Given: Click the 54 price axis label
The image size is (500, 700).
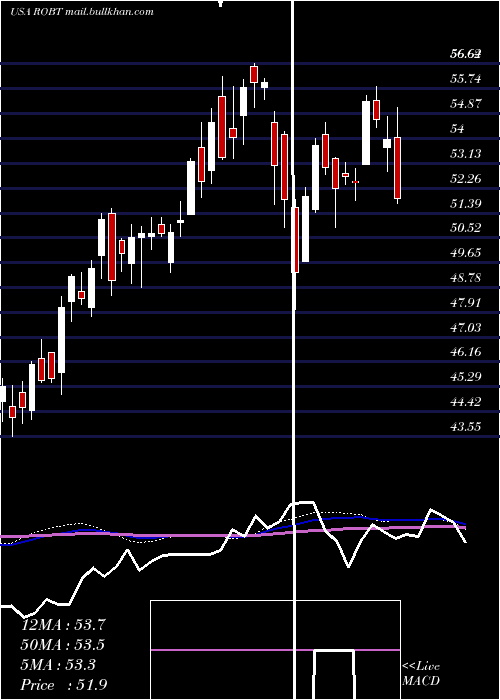Looking at the screenshot, I should pos(458,129).
